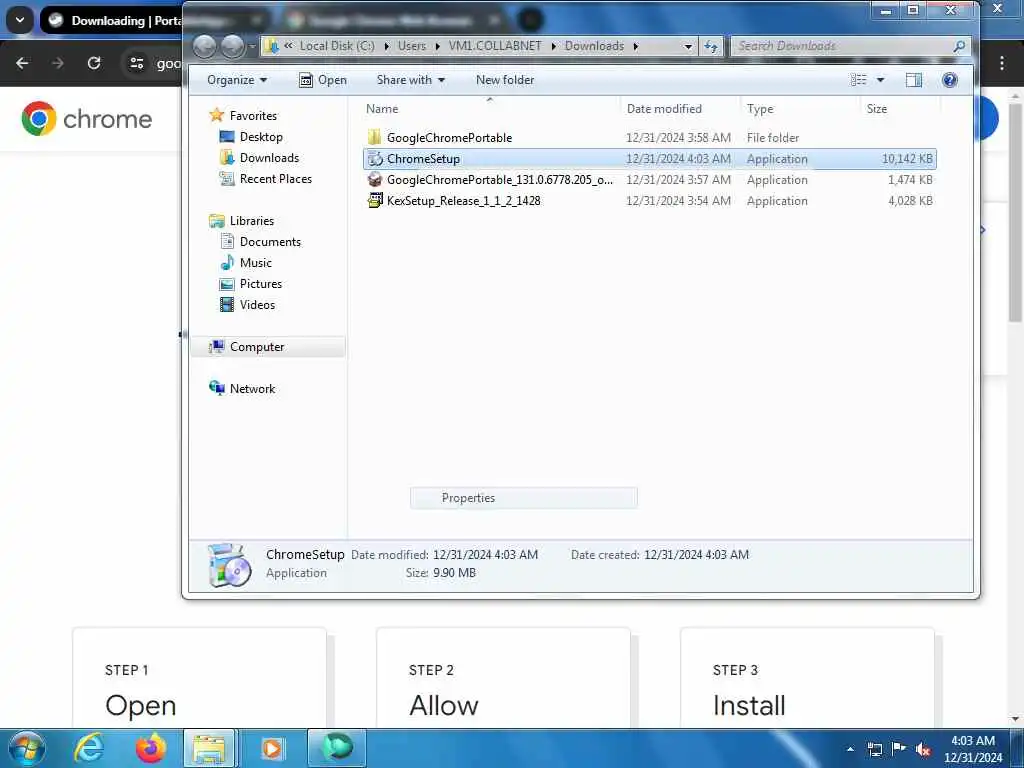1024x768 pixels.
Task: Click Windows Explorer taskbar icon
Action: coord(210,748)
